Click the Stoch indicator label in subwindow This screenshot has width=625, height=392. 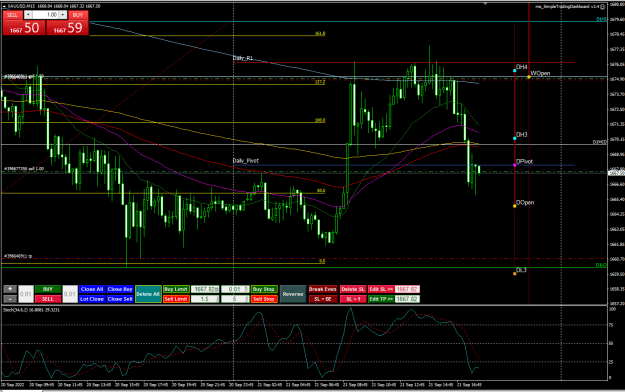31,310
